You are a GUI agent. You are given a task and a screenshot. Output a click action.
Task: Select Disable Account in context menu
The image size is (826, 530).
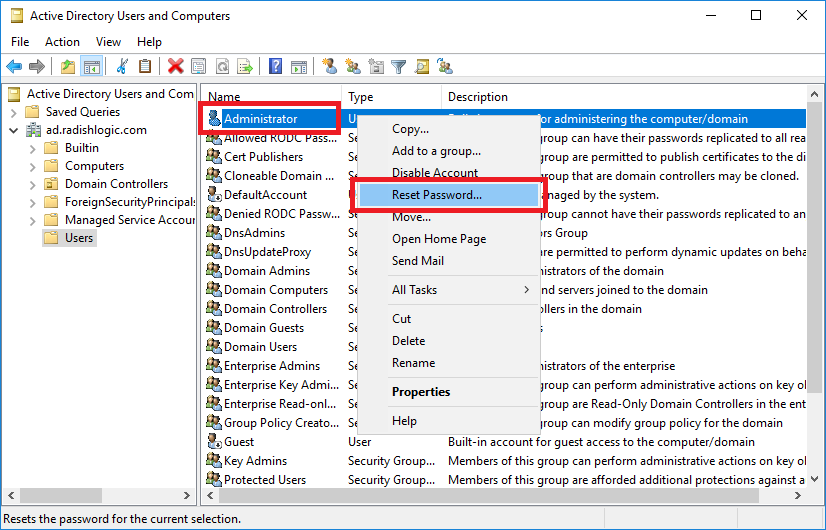435,173
